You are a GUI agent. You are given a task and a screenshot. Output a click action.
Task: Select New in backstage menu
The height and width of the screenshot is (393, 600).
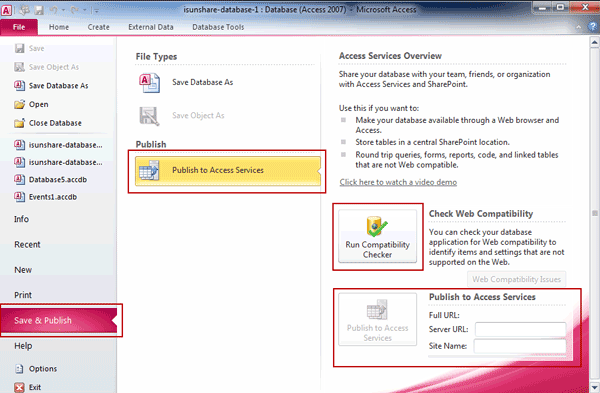click(x=23, y=270)
